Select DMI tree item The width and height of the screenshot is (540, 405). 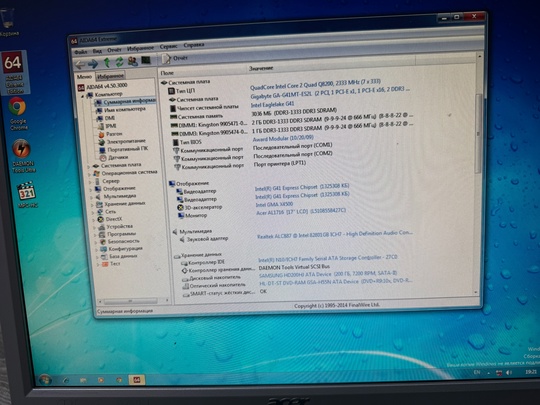click(x=106, y=118)
